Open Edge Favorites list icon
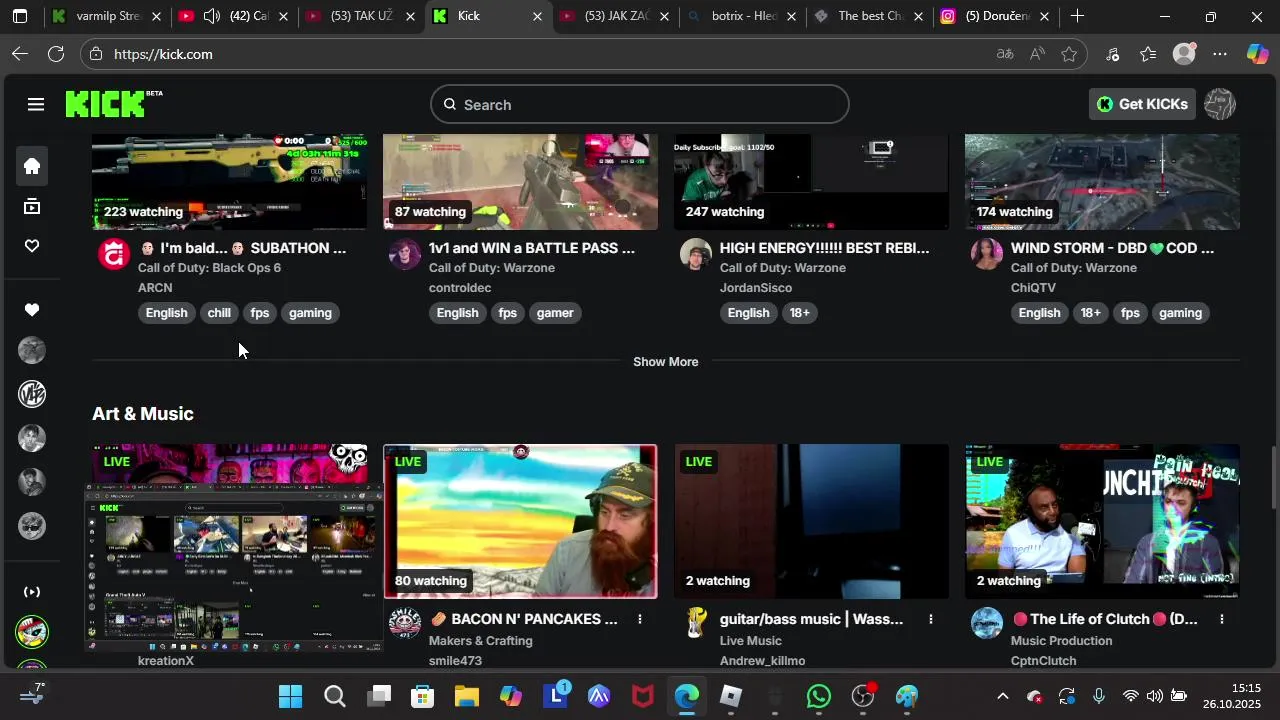The width and height of the screenshot is (1280, 720). click(x=1148, y=55)
